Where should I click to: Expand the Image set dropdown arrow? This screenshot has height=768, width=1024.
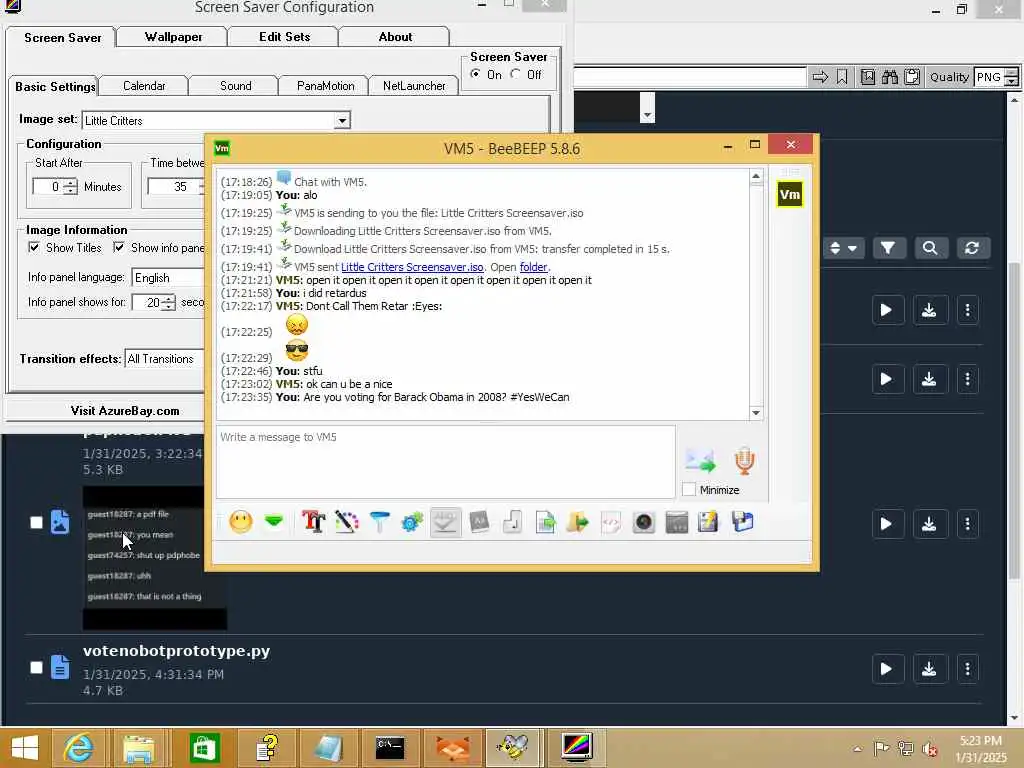(x=342, y=120)
